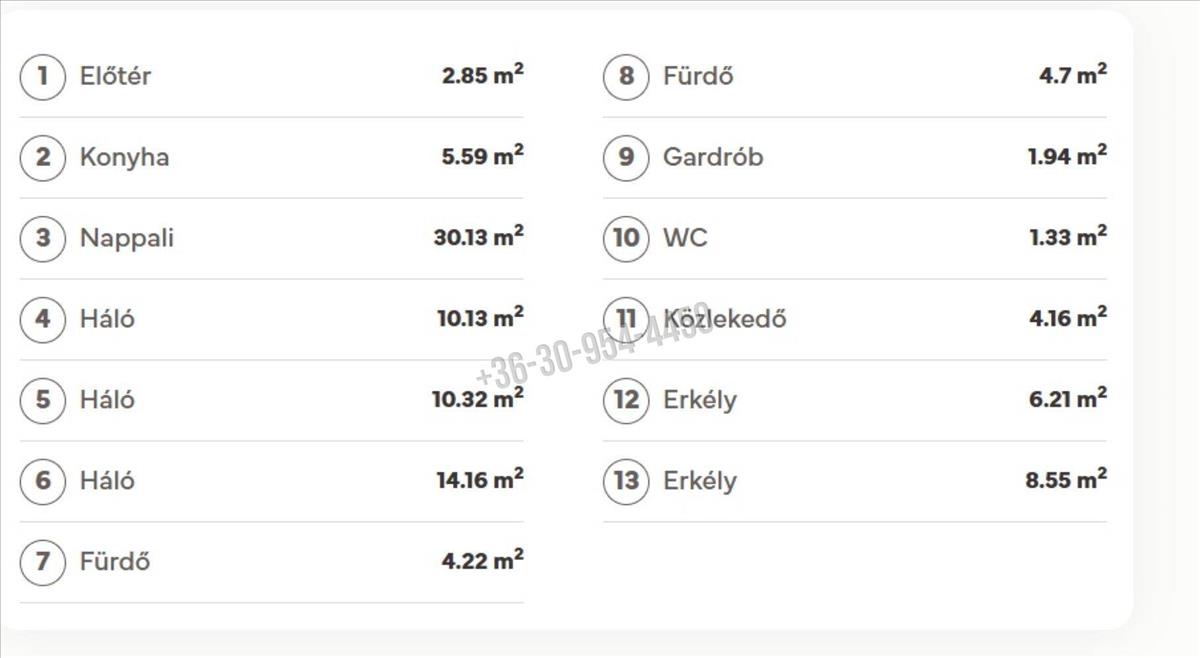Viewport: 1200px width, 658px height.
Task: Click the Közlekedő room label
Action: pyautogui.click(x=725, y=319)
